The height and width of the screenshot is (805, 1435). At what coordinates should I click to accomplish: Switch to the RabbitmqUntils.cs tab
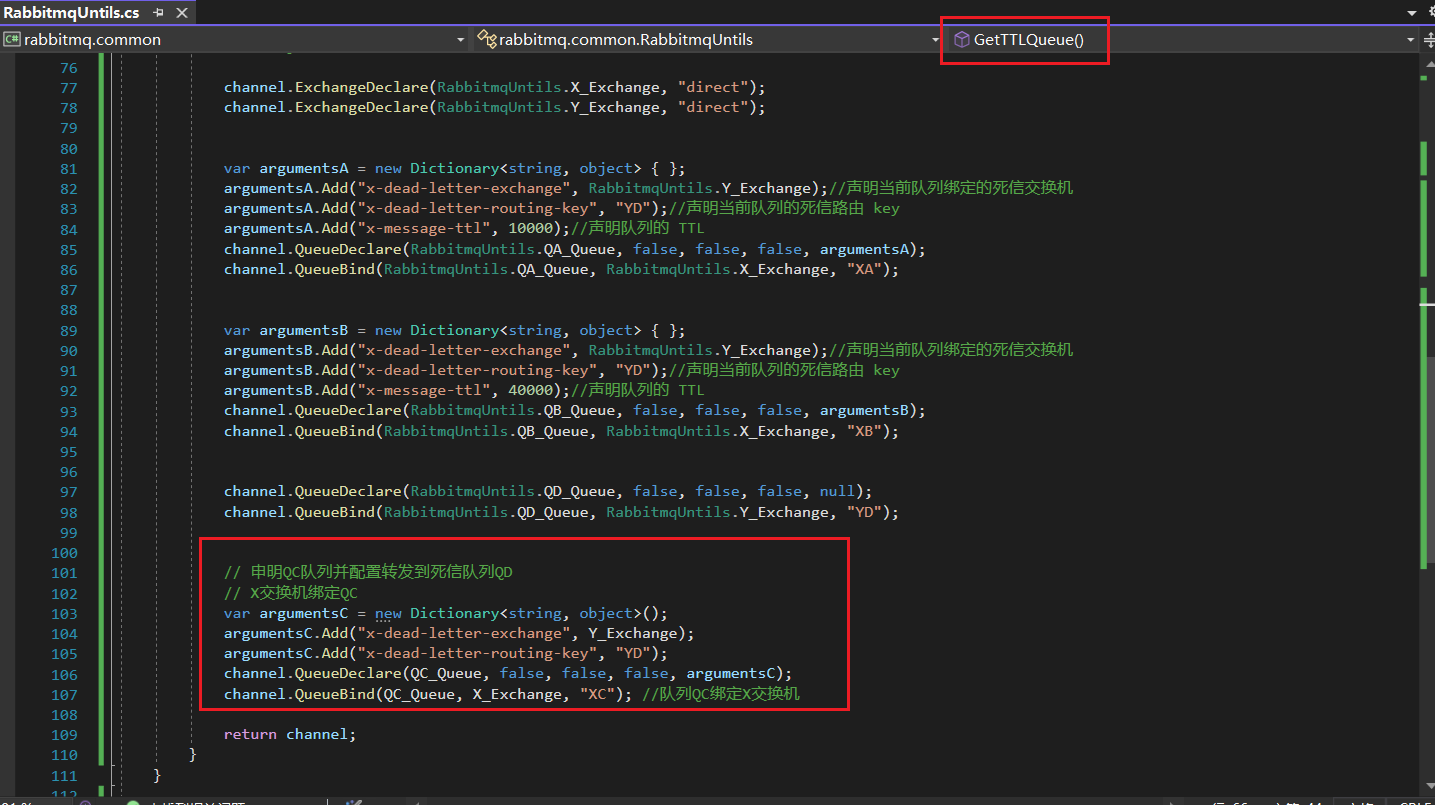[71, 13]
